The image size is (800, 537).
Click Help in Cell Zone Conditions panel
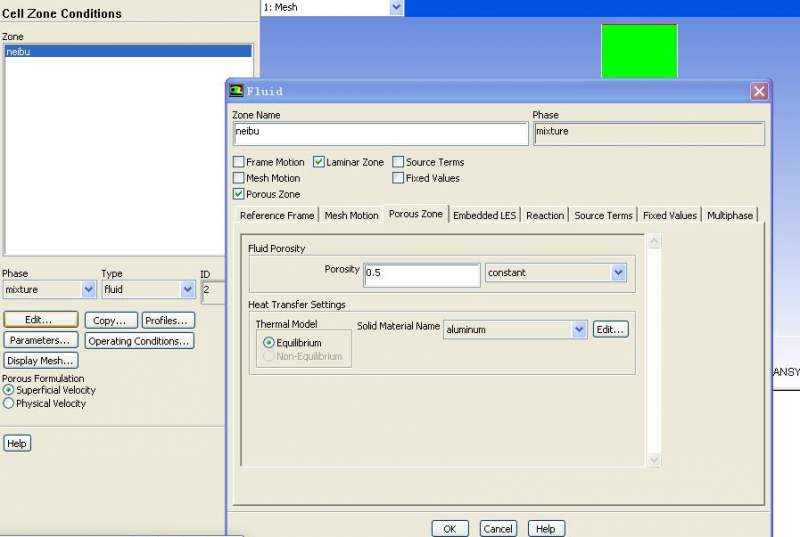pos(17,443)
